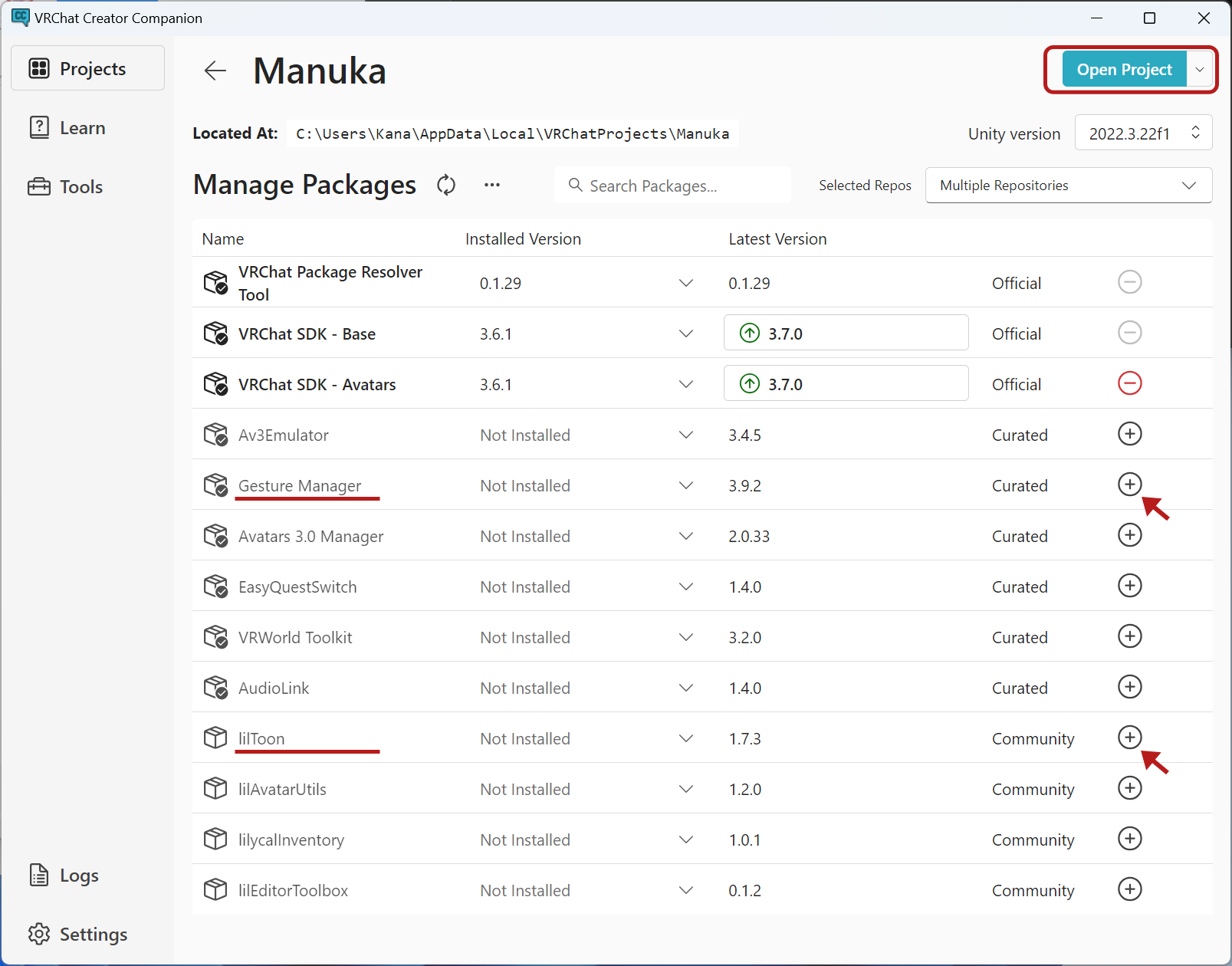The width and height of the screenshot is (1232, 966).
Task: Click remove icon for VRChat SDK - Base
Action: (1129, 333)
